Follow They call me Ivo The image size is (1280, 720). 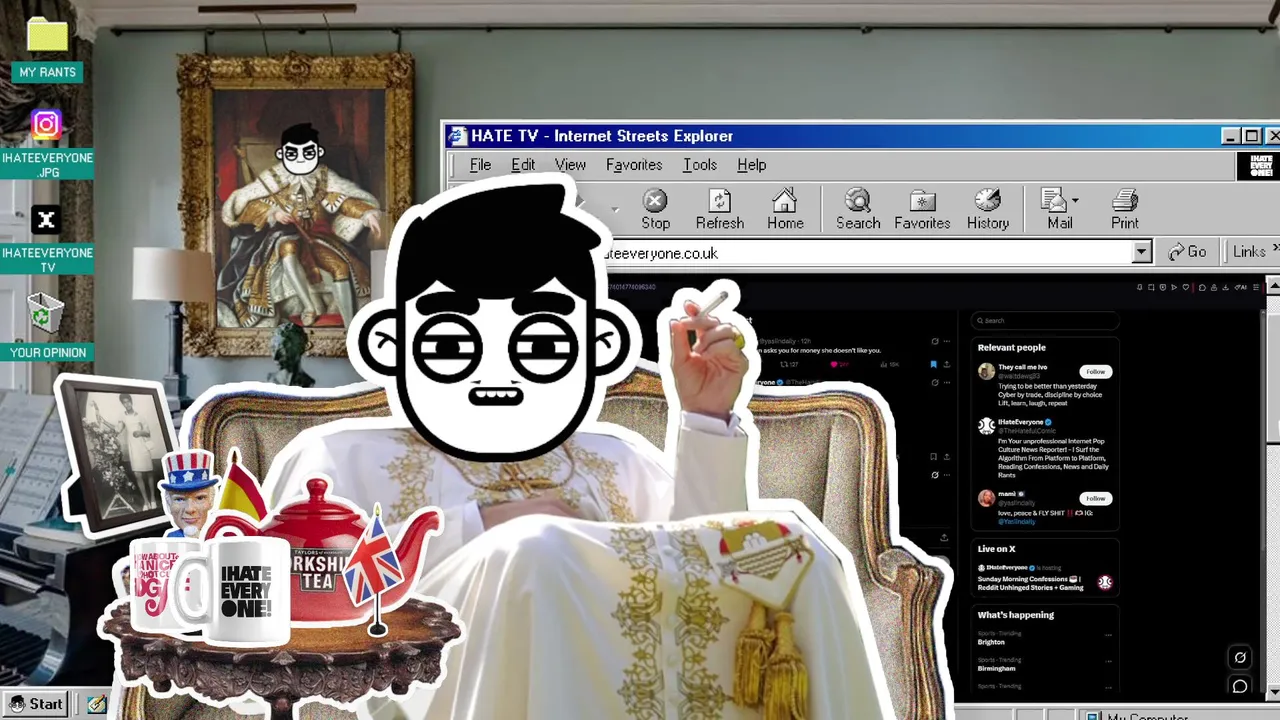(1095, 371)
